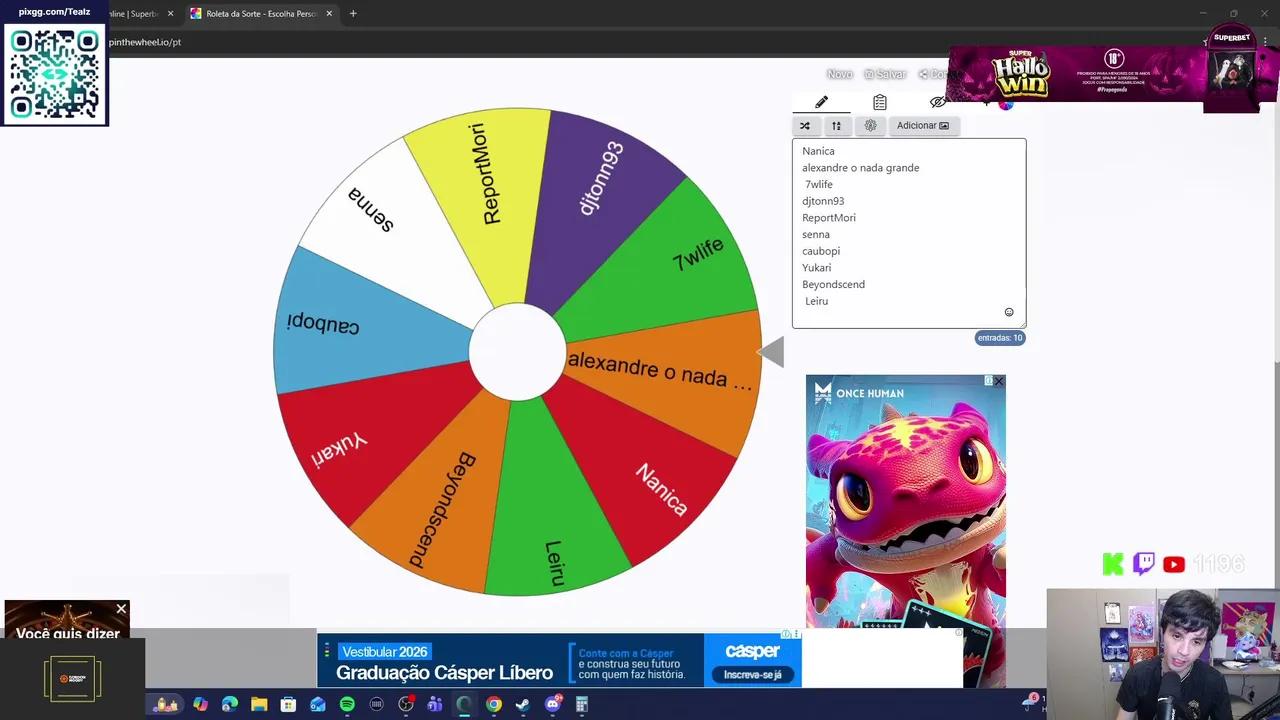Click the green Kick streaming icon
The width and height of the screenshot is (1280, 720).
coord(1112,563)
